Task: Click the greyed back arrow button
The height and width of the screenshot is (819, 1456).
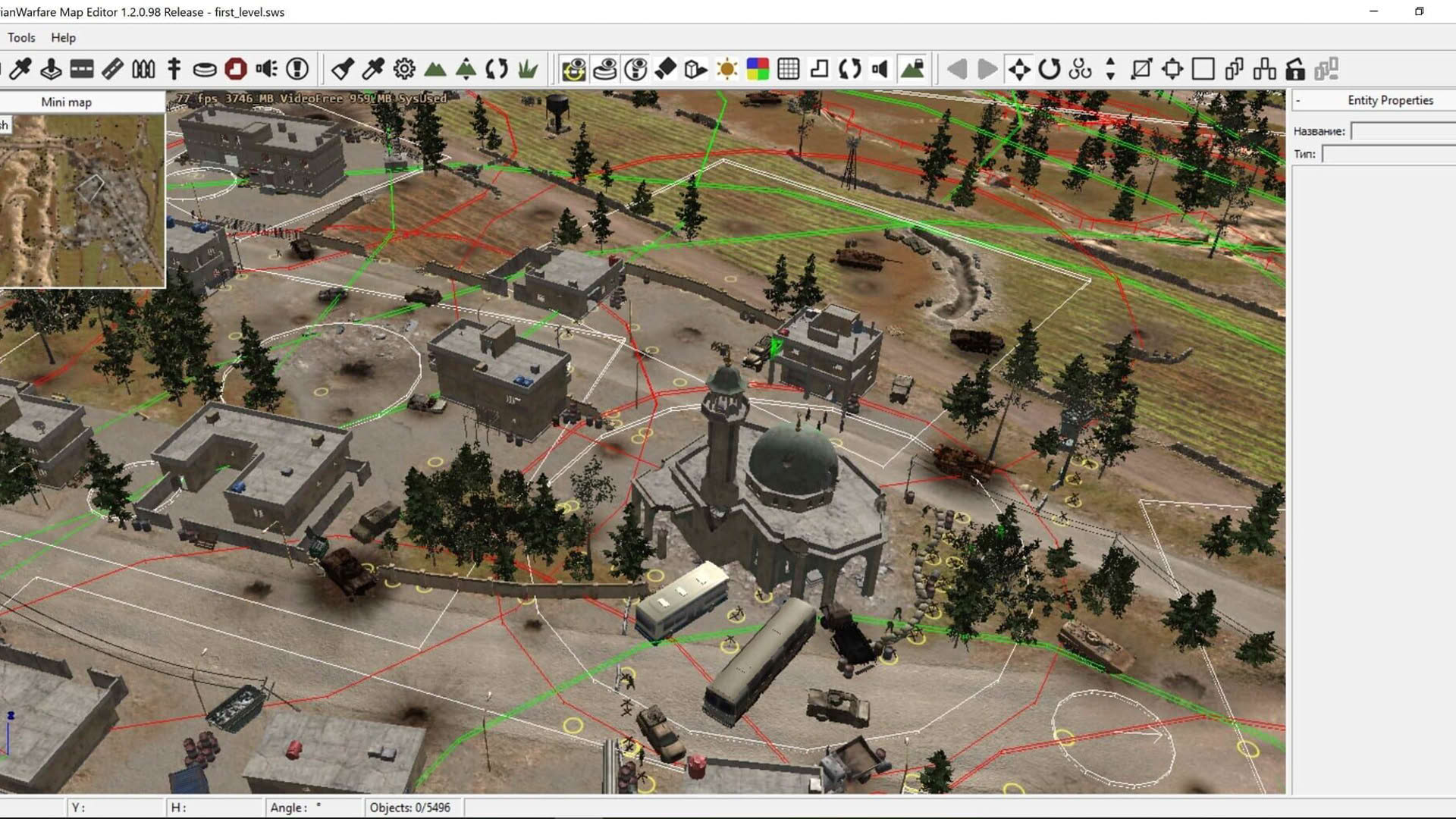Action: (x=957, y=69)
